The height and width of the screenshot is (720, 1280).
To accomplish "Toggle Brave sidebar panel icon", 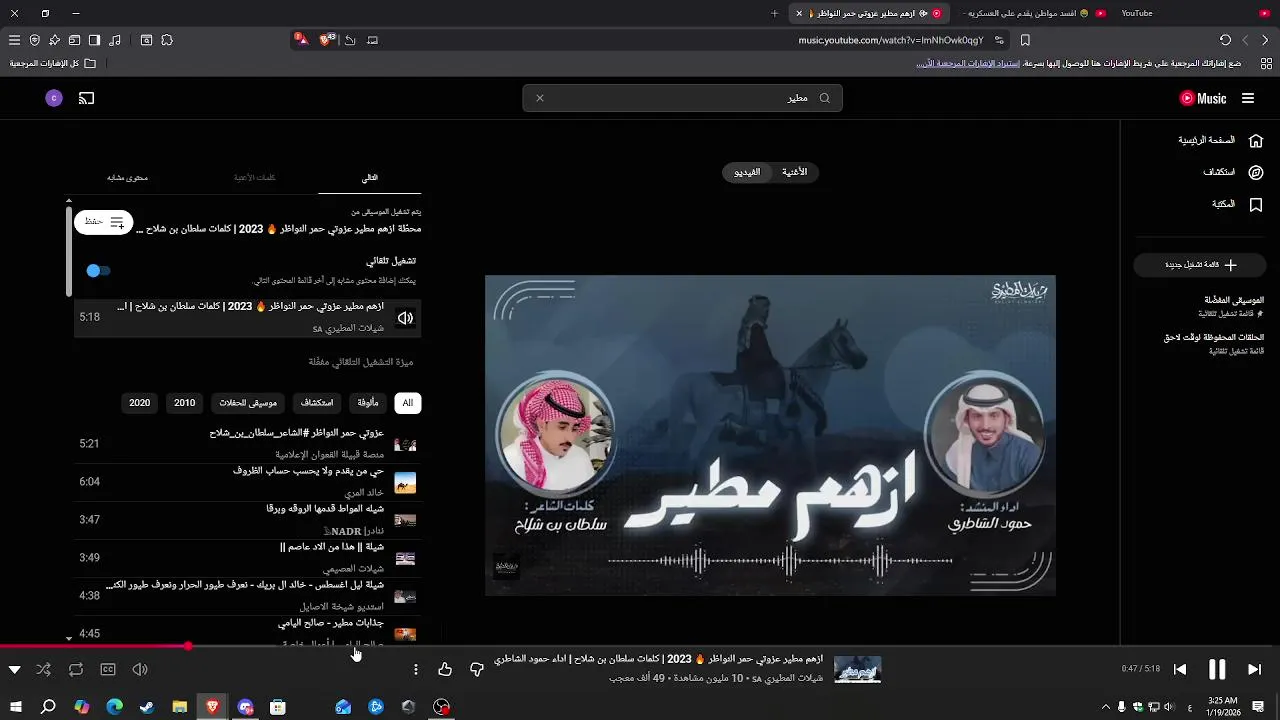I will pos(94,40).
